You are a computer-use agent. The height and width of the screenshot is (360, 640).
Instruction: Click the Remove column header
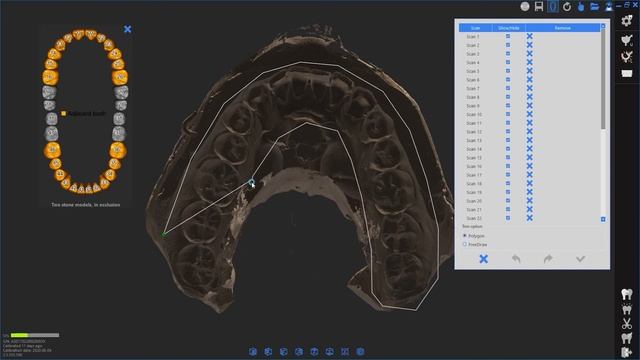(x=563, y=28)
